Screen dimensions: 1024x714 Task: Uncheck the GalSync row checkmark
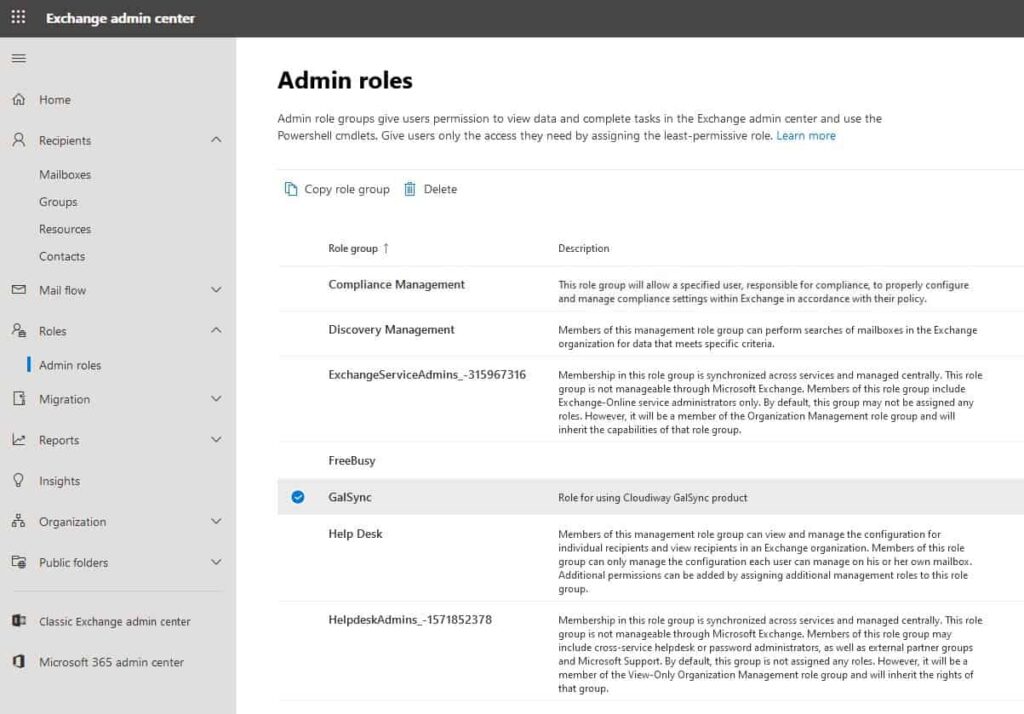[298, 497]
